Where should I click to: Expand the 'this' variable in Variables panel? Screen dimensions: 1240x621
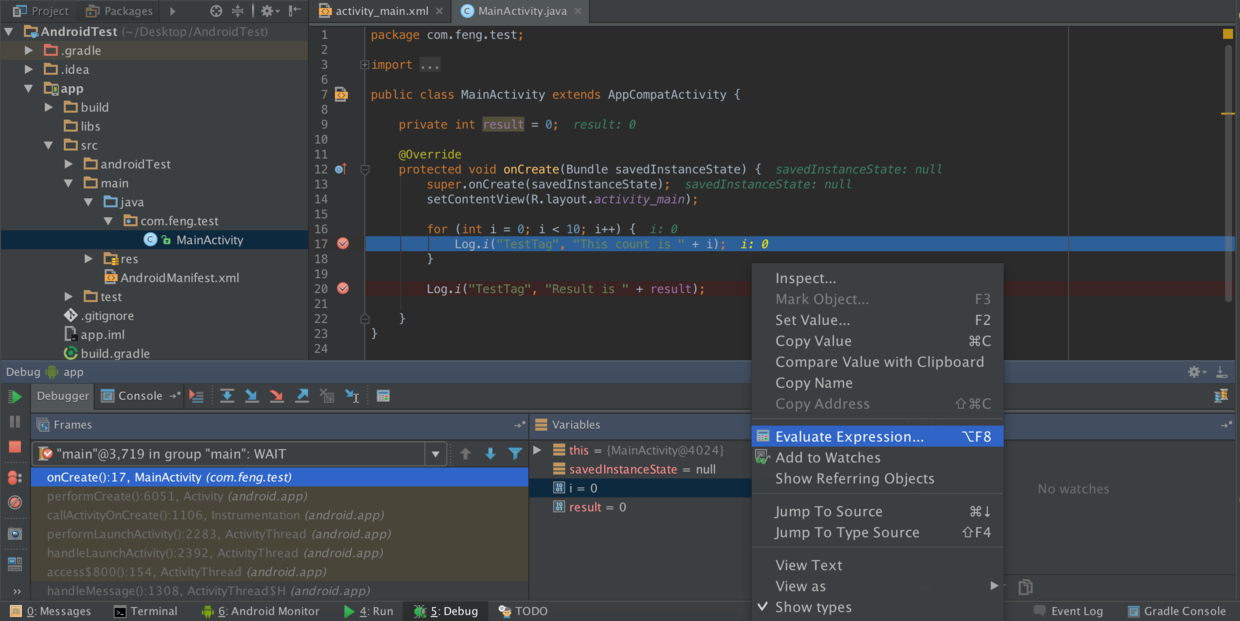538,450
